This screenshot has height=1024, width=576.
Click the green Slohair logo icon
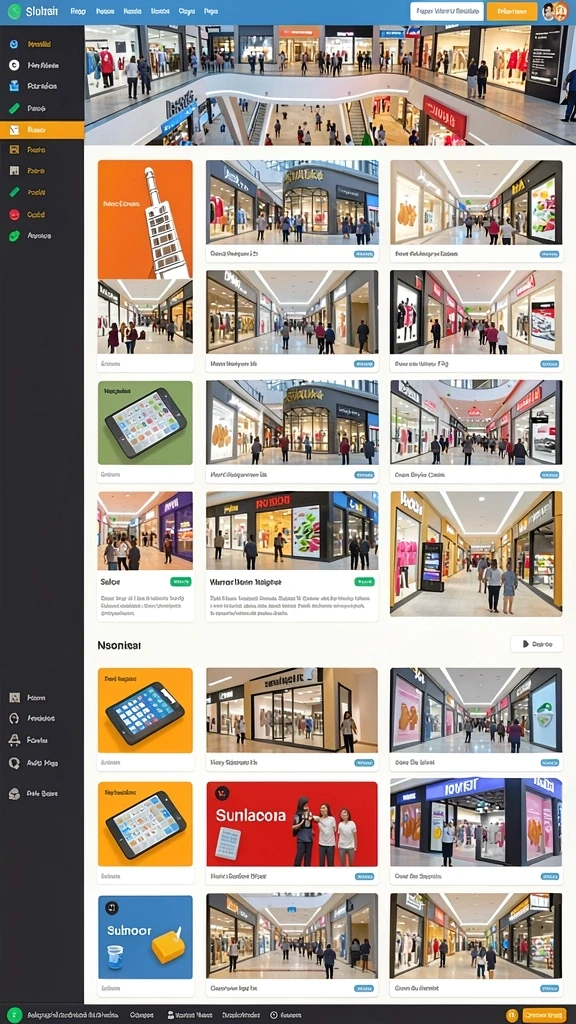coord(14,11)
